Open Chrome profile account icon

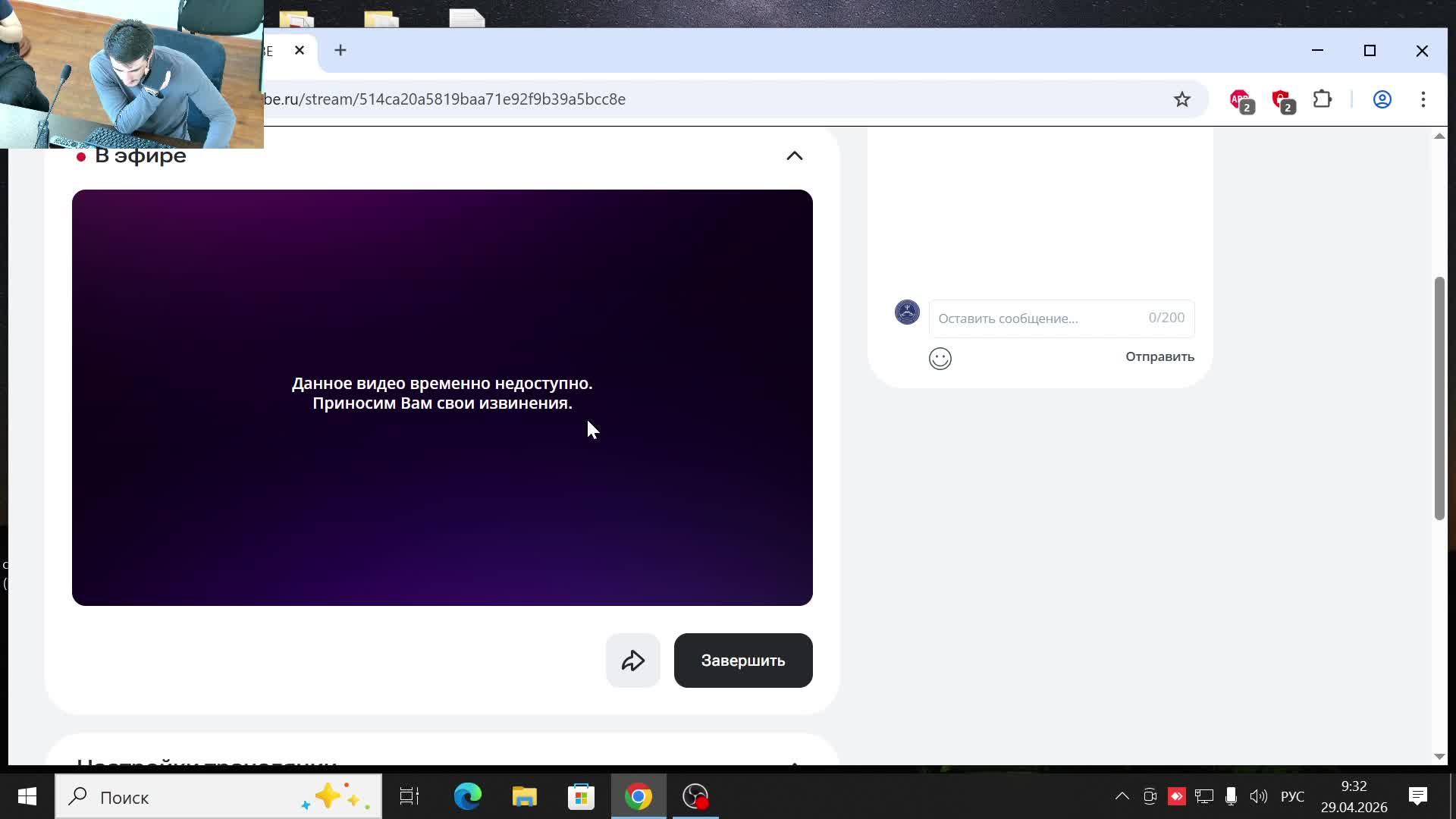tap(1382, 99)
